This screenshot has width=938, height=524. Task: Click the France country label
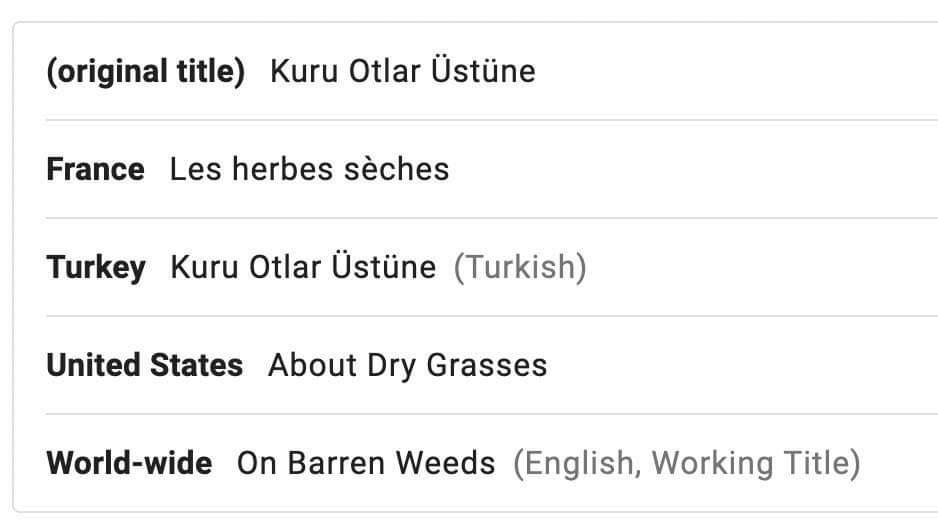95,169
